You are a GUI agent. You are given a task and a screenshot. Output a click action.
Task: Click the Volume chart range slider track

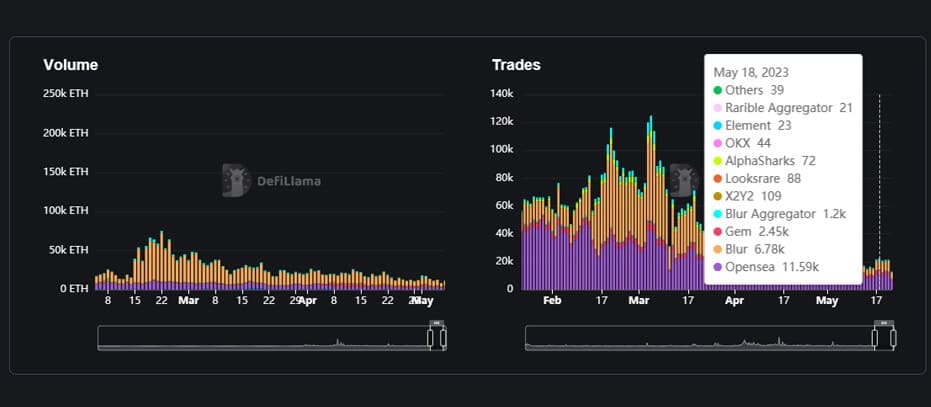pos(260,338)
